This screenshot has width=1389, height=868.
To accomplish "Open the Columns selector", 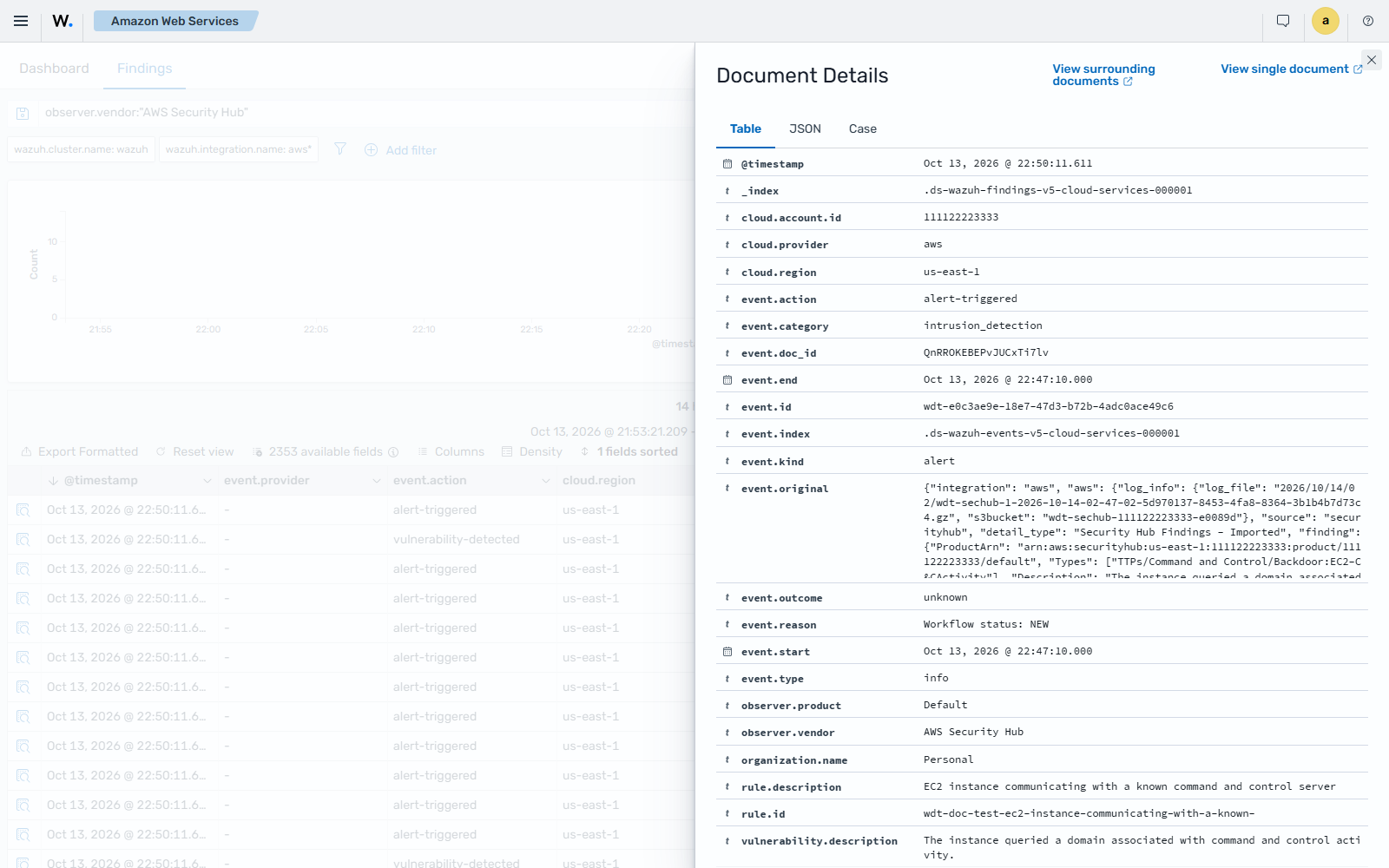I will click(451, 451).
